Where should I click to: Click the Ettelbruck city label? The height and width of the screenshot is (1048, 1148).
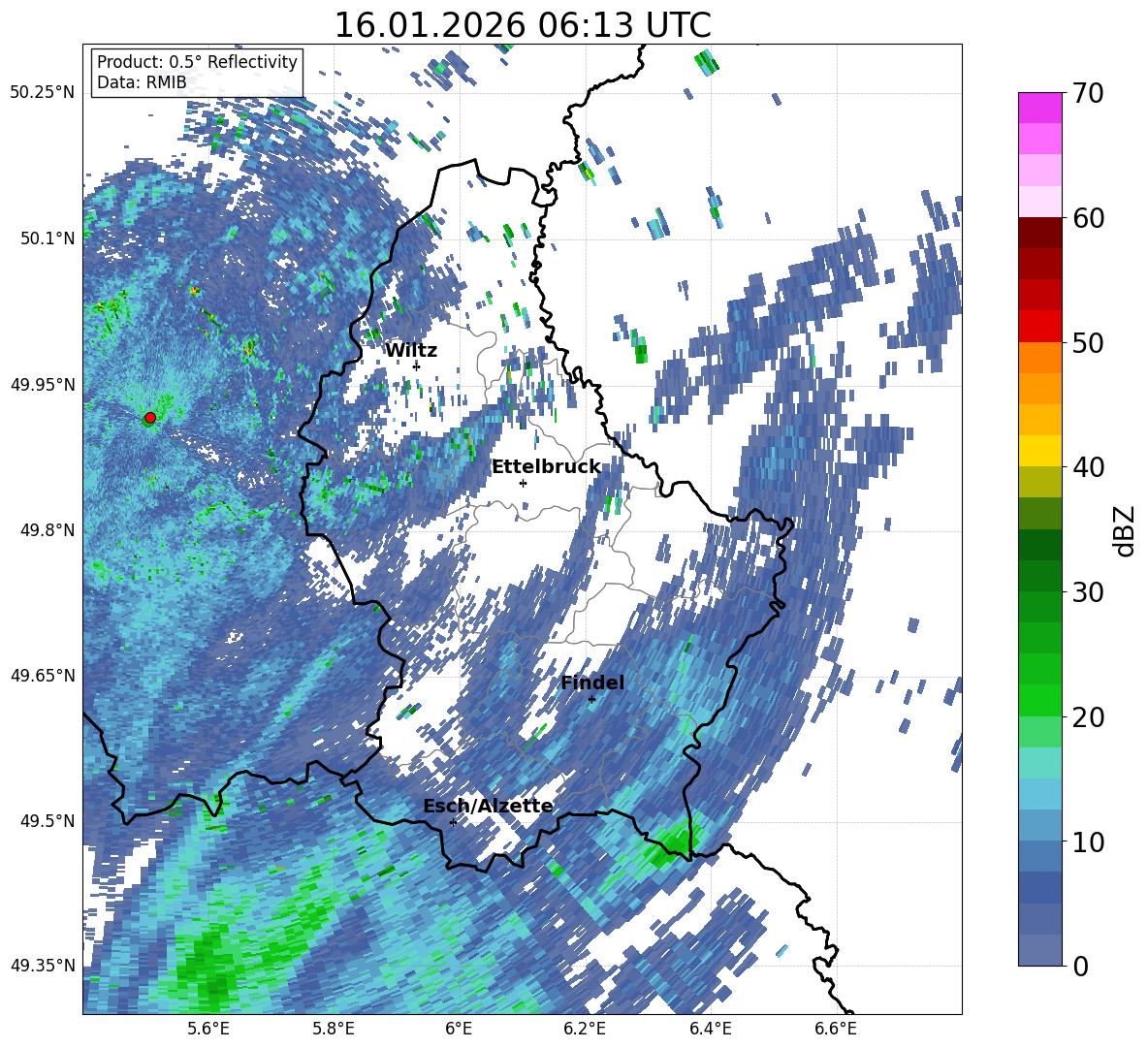pos(546,467)
